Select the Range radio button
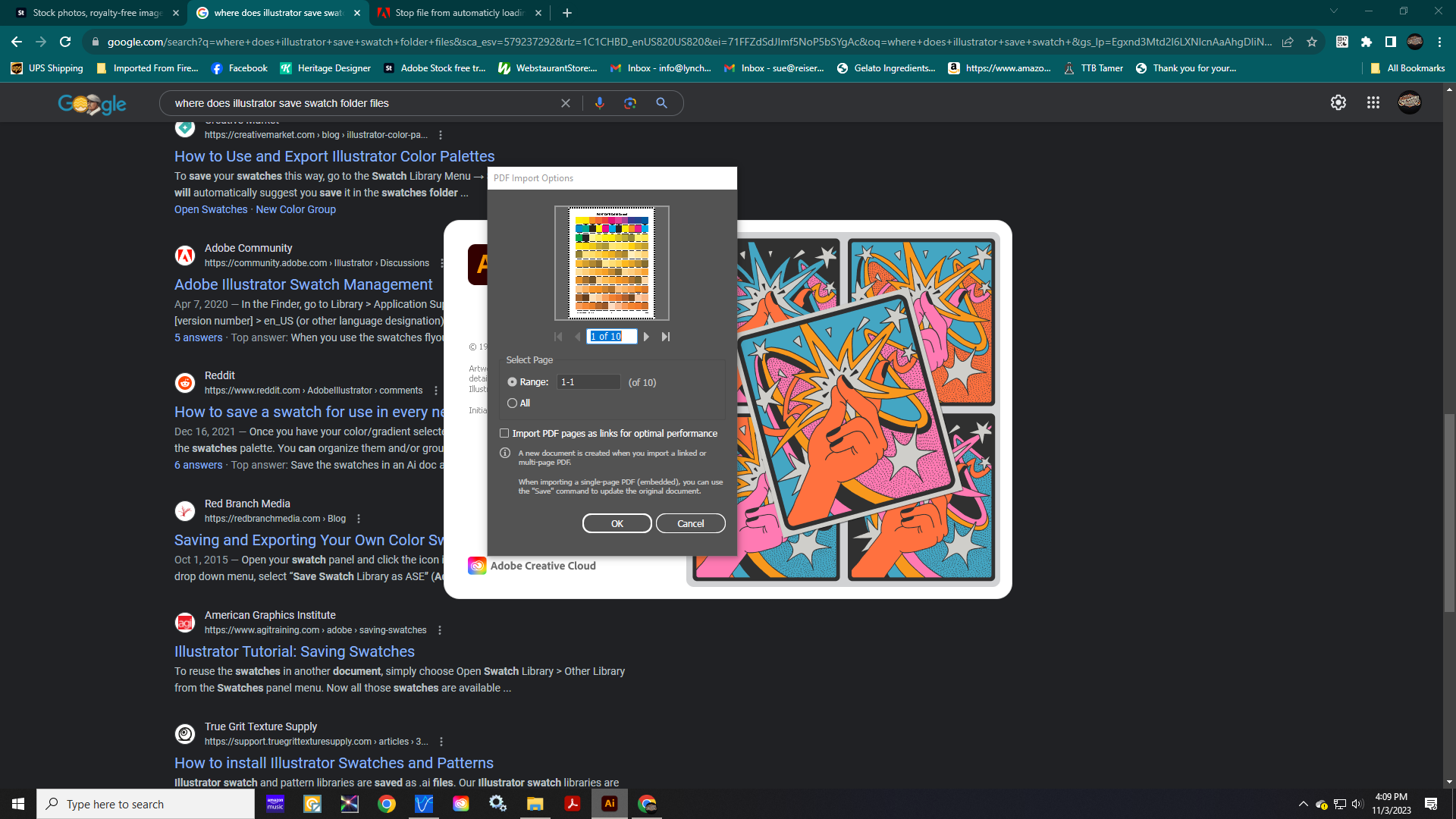The image size is (1456, 819). pyautogui.click(x=513, y=381)
